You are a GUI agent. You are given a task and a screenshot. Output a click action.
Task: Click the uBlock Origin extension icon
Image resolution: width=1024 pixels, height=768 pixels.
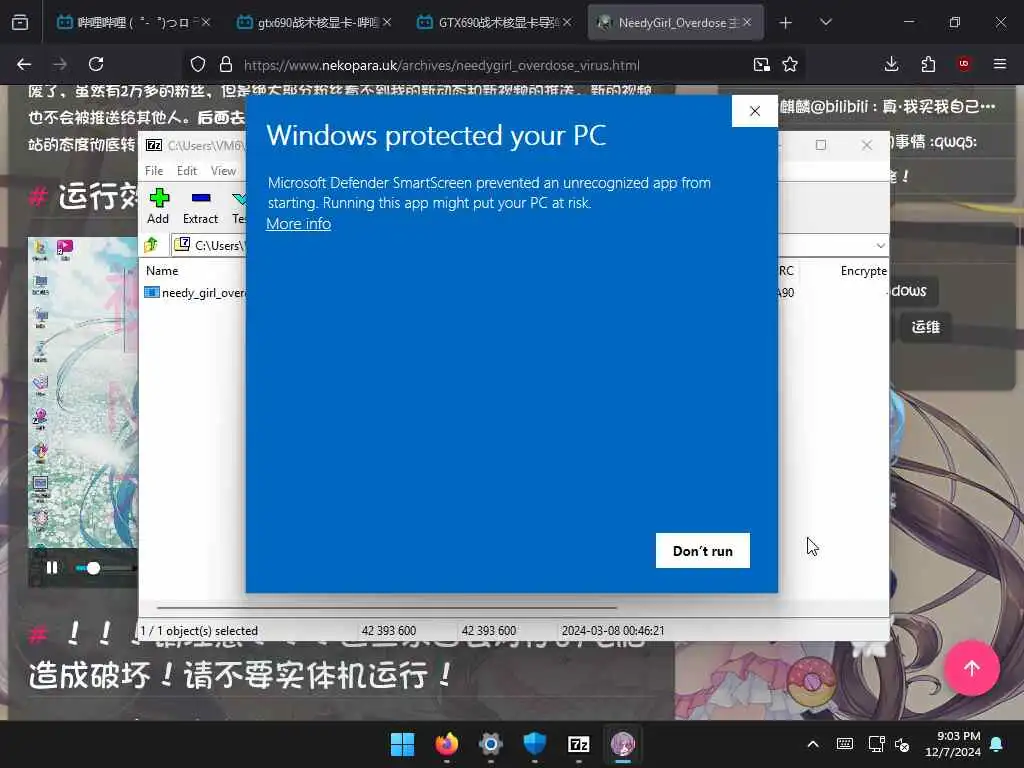964,64
